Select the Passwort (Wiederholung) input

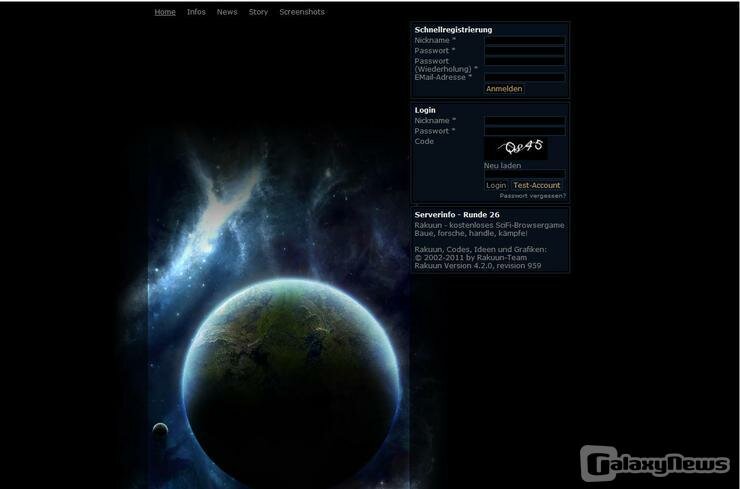tap(525, 62)
